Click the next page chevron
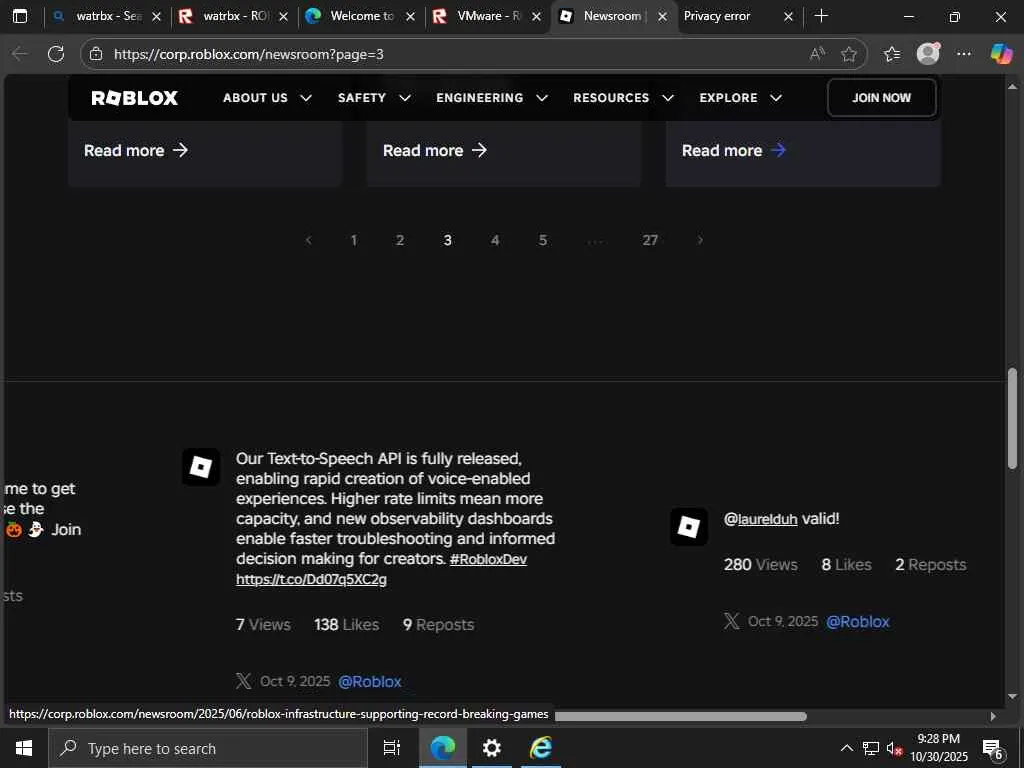1024x768 pixels. click(x=700, y=240)
